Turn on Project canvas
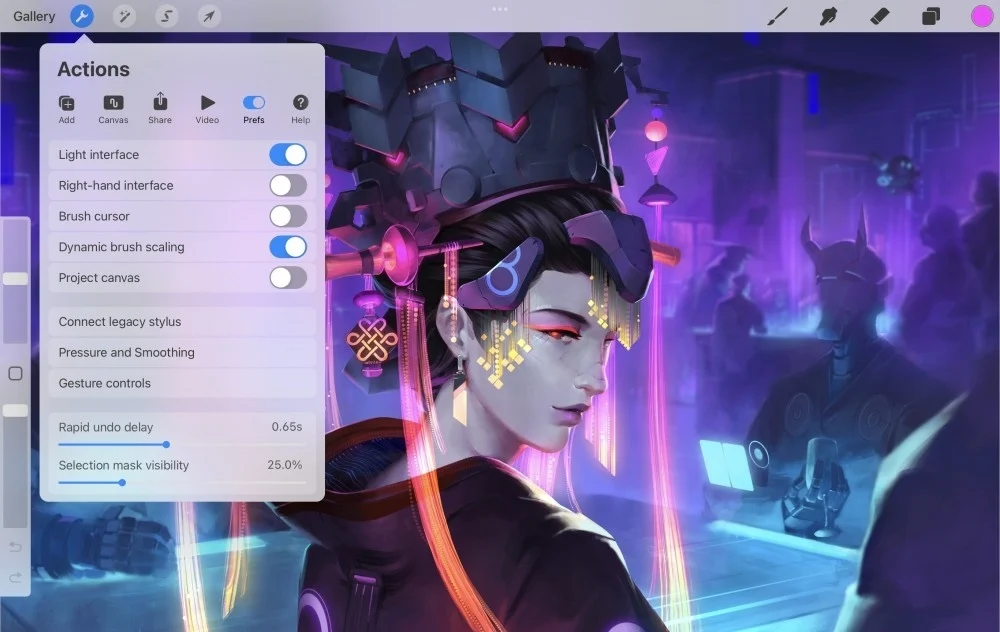Image resolution: width=1000 pixels, height=632 pixels. click(x=289, y=278)
